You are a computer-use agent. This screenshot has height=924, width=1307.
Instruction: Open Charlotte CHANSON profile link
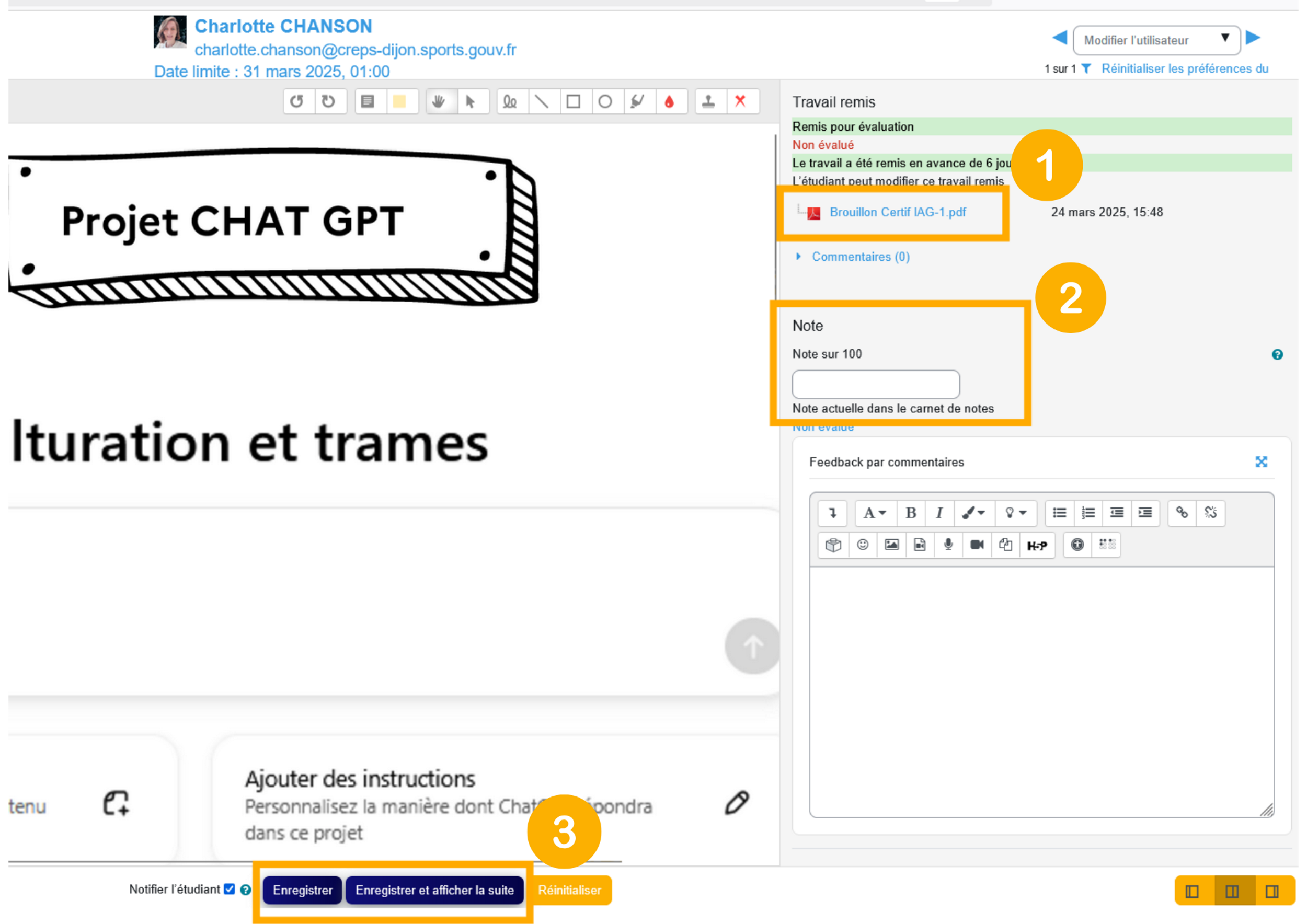click(x=283, y=26)
